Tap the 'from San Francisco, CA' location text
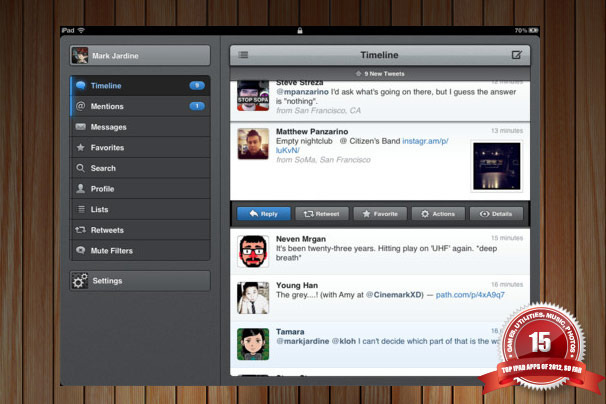606x404 pixels. 318,111
